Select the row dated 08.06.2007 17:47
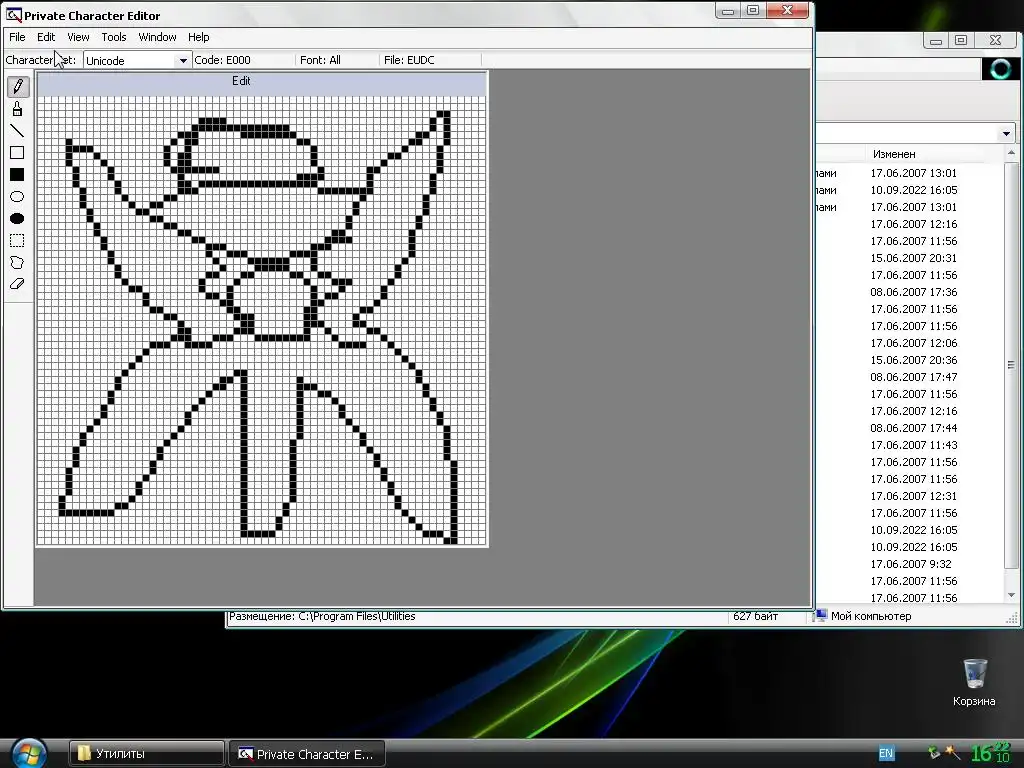This screenshot has width=1024, height=768. (908, 377)
